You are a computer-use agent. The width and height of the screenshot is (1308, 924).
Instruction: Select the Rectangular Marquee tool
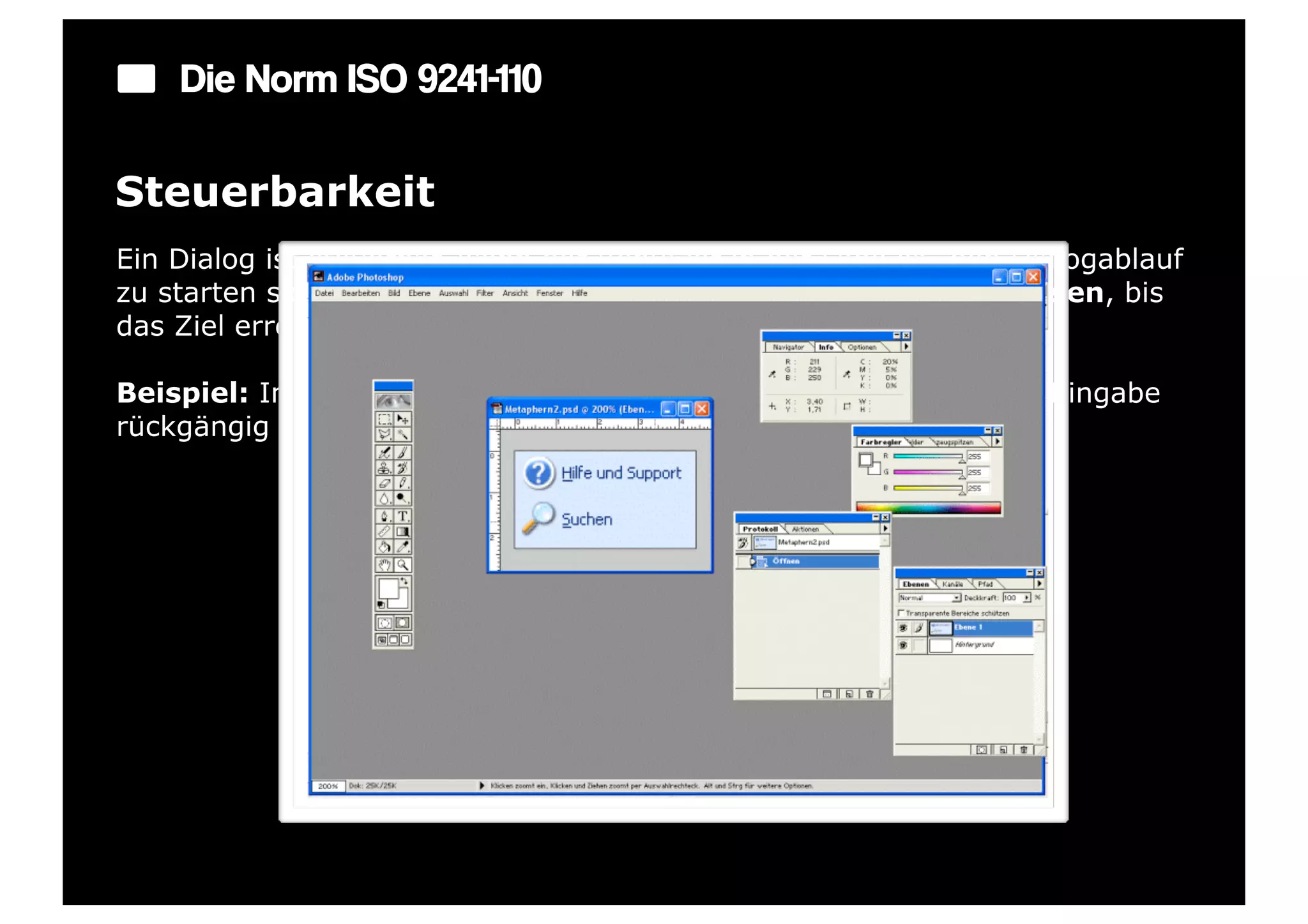click(384, 419)
